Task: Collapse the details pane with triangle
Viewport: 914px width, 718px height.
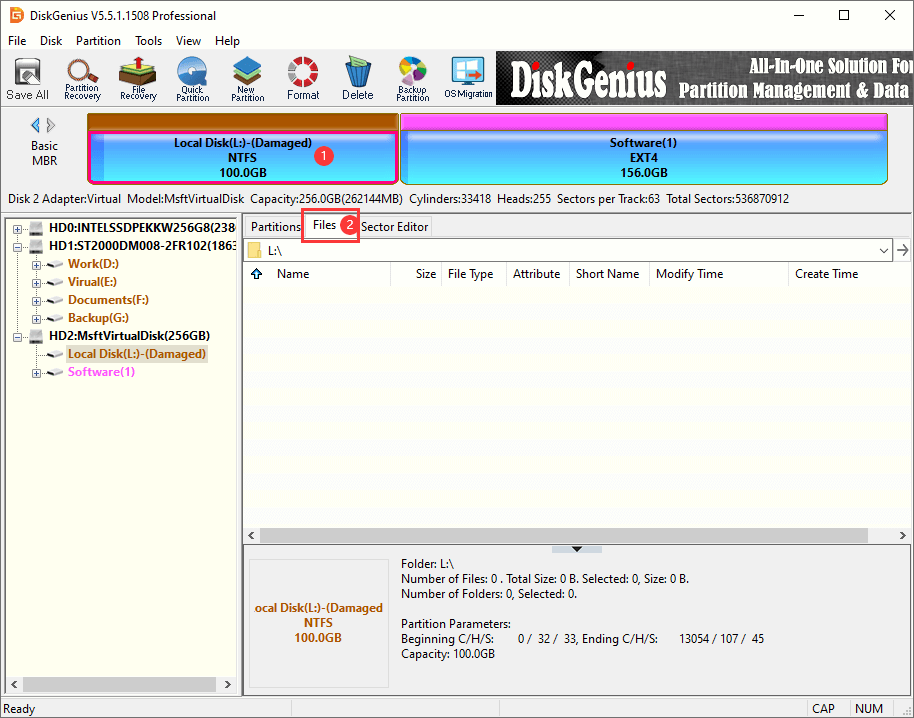Action: [x=577, y=549]
